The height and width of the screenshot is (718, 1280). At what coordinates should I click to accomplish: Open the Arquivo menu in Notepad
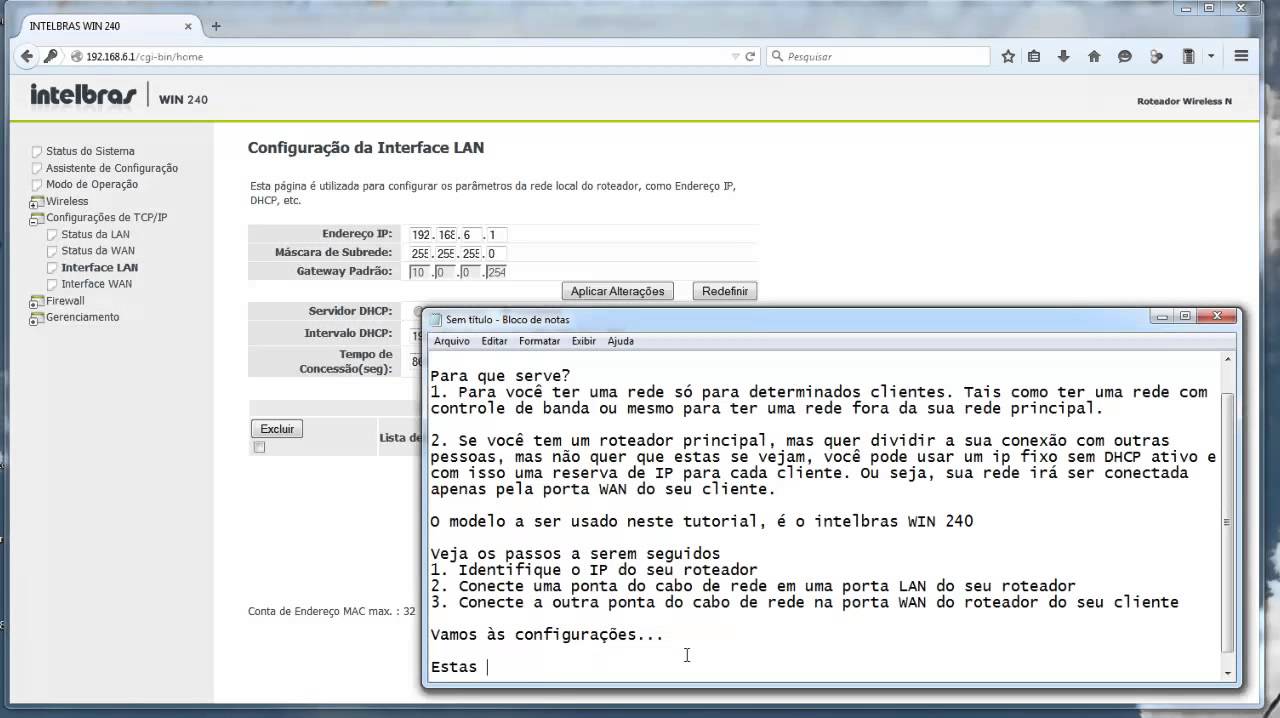click(451, 341)
